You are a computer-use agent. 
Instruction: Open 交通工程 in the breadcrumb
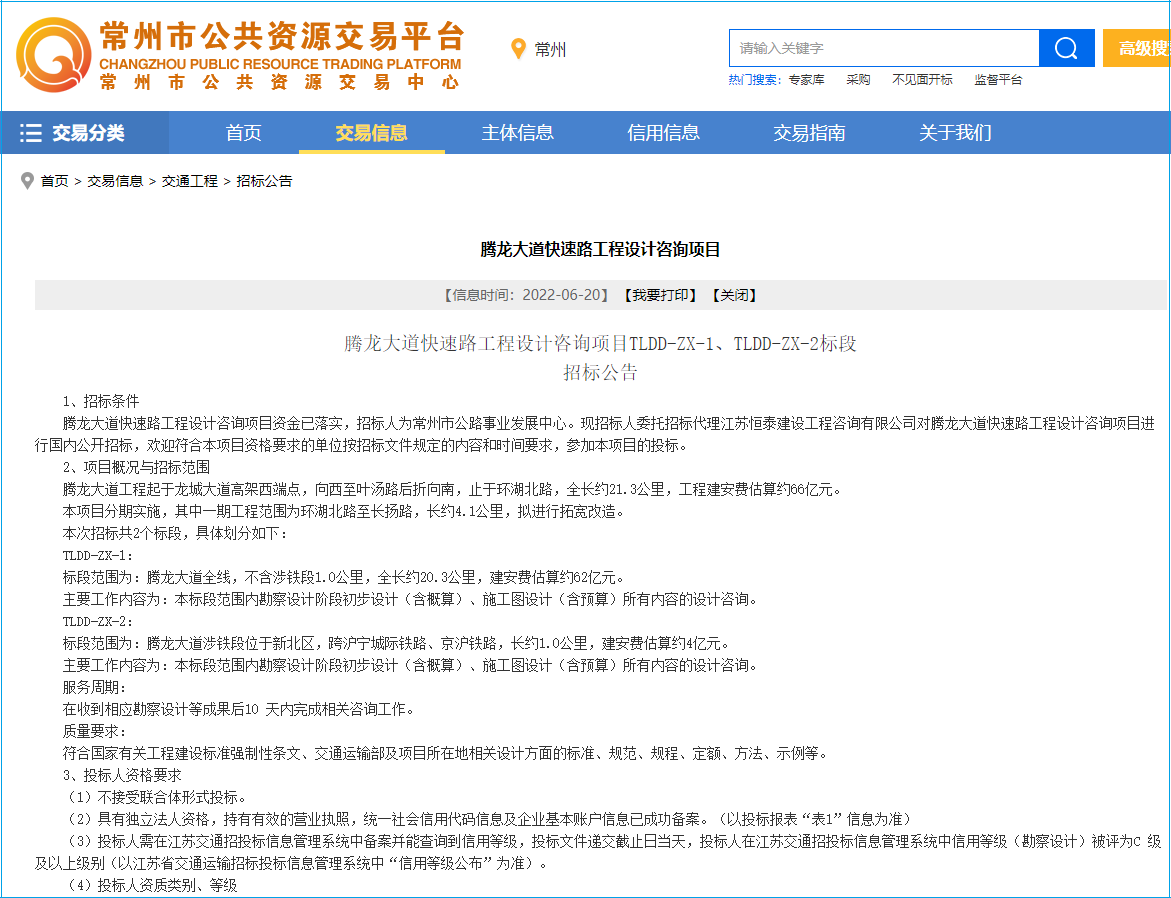189,181
